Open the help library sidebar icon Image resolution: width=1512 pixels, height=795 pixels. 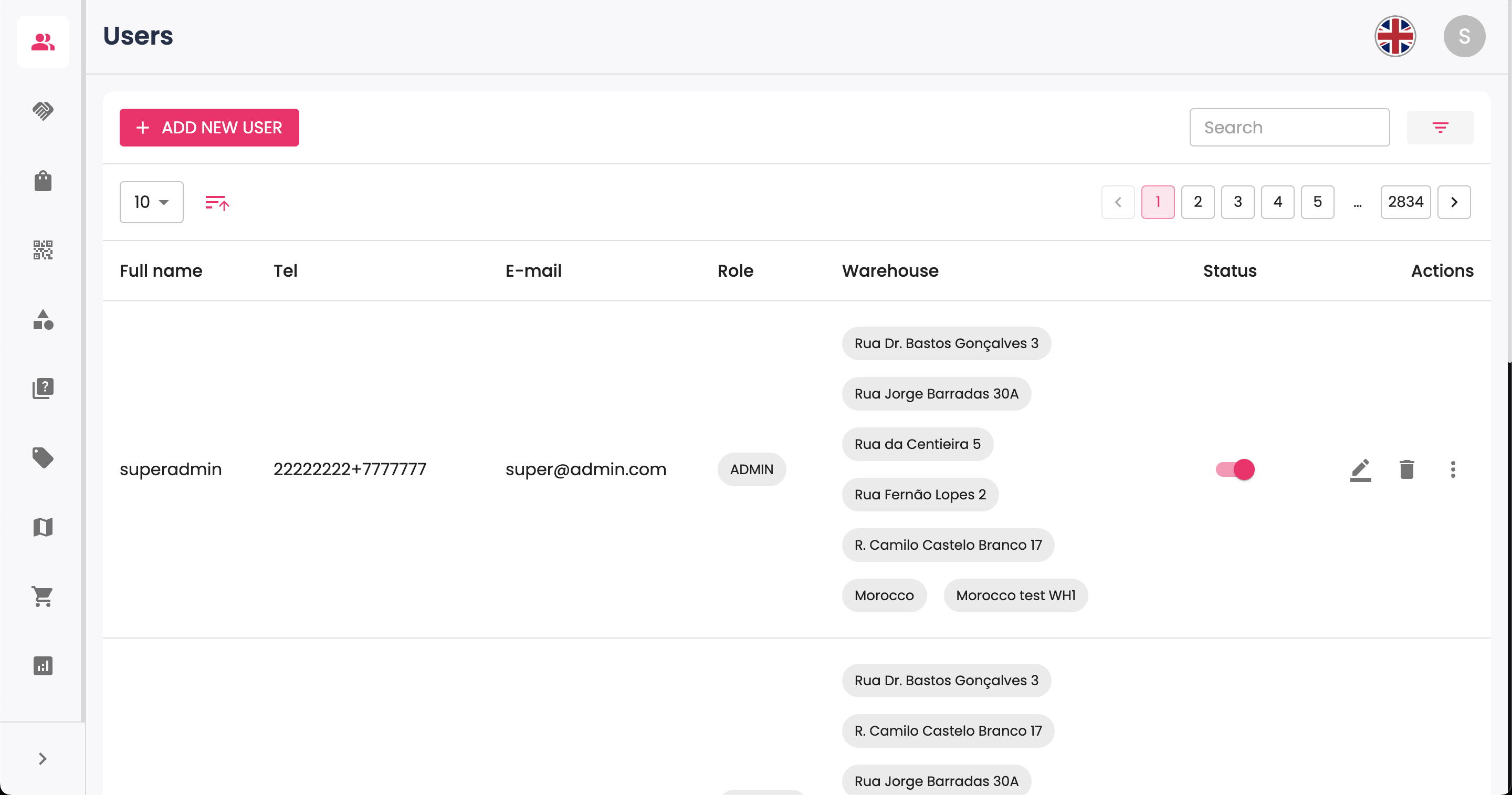43,388
